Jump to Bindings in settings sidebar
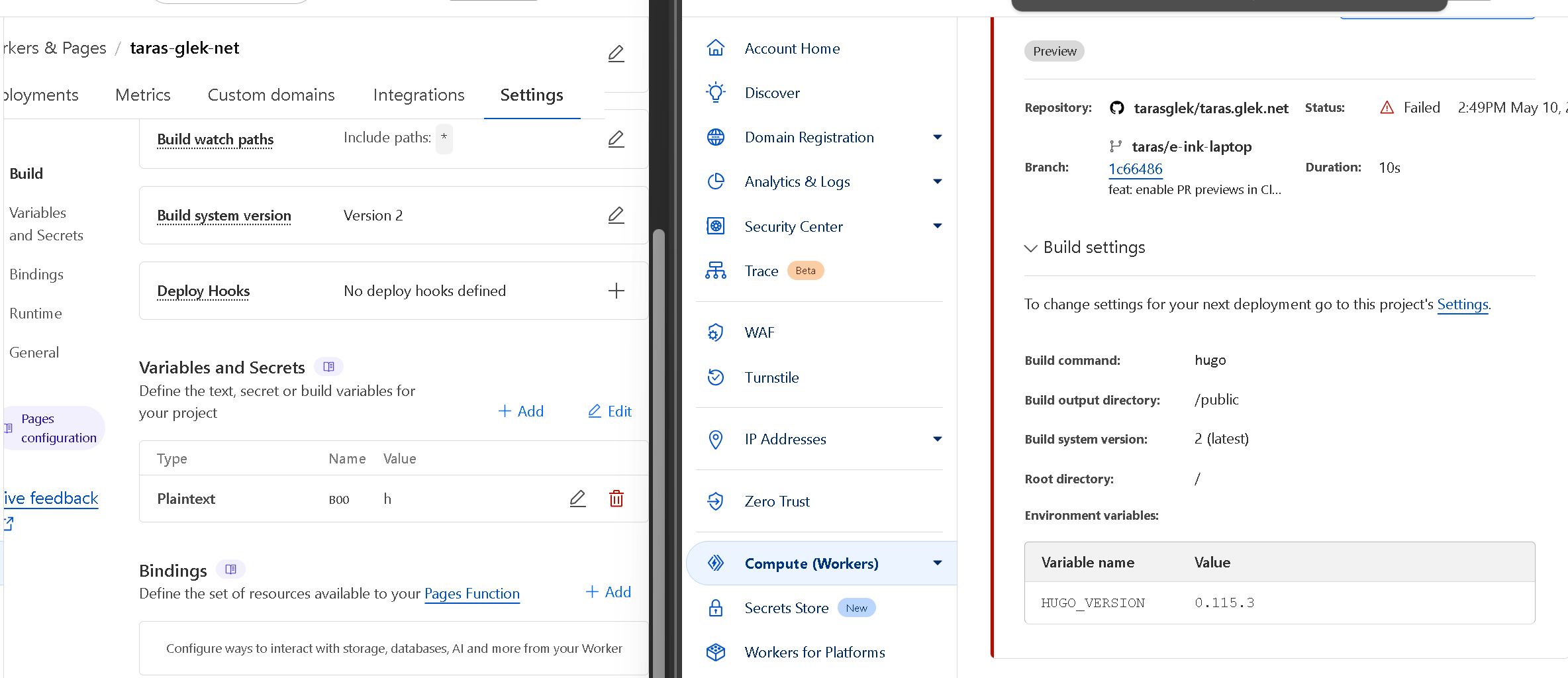 pos(36,274)
